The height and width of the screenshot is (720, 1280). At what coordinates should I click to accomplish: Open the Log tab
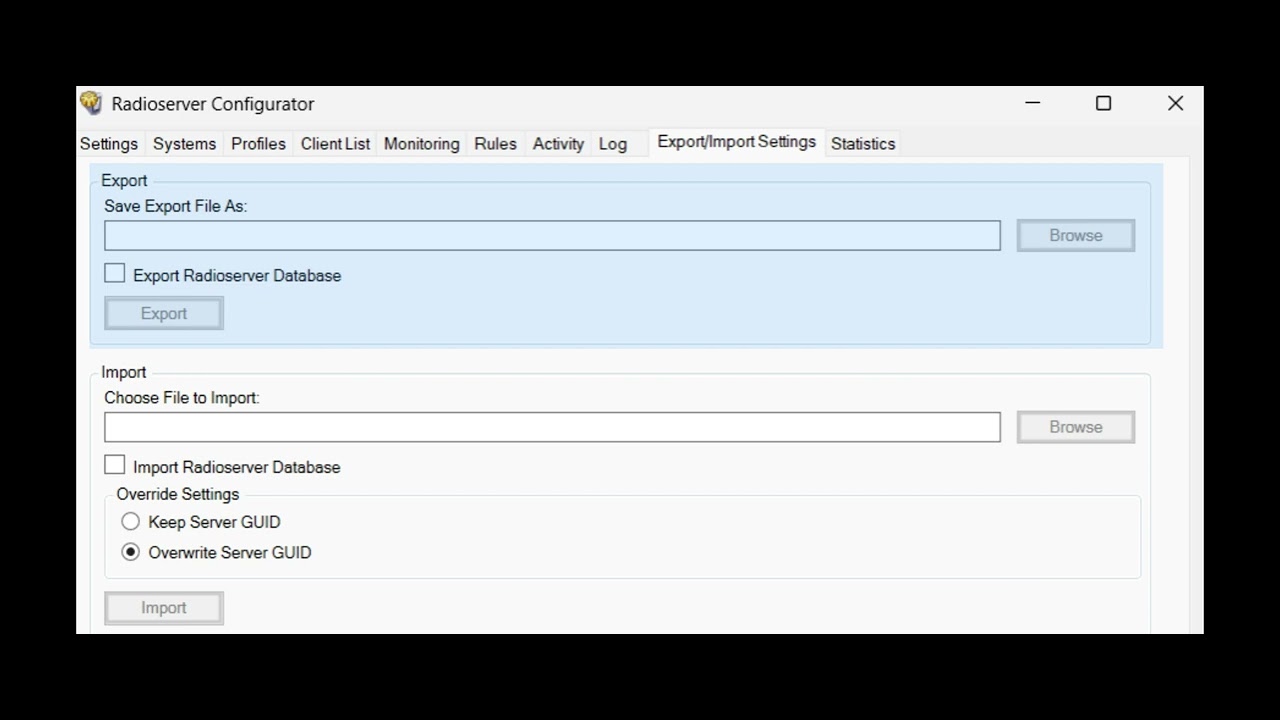tap(612, 144)
